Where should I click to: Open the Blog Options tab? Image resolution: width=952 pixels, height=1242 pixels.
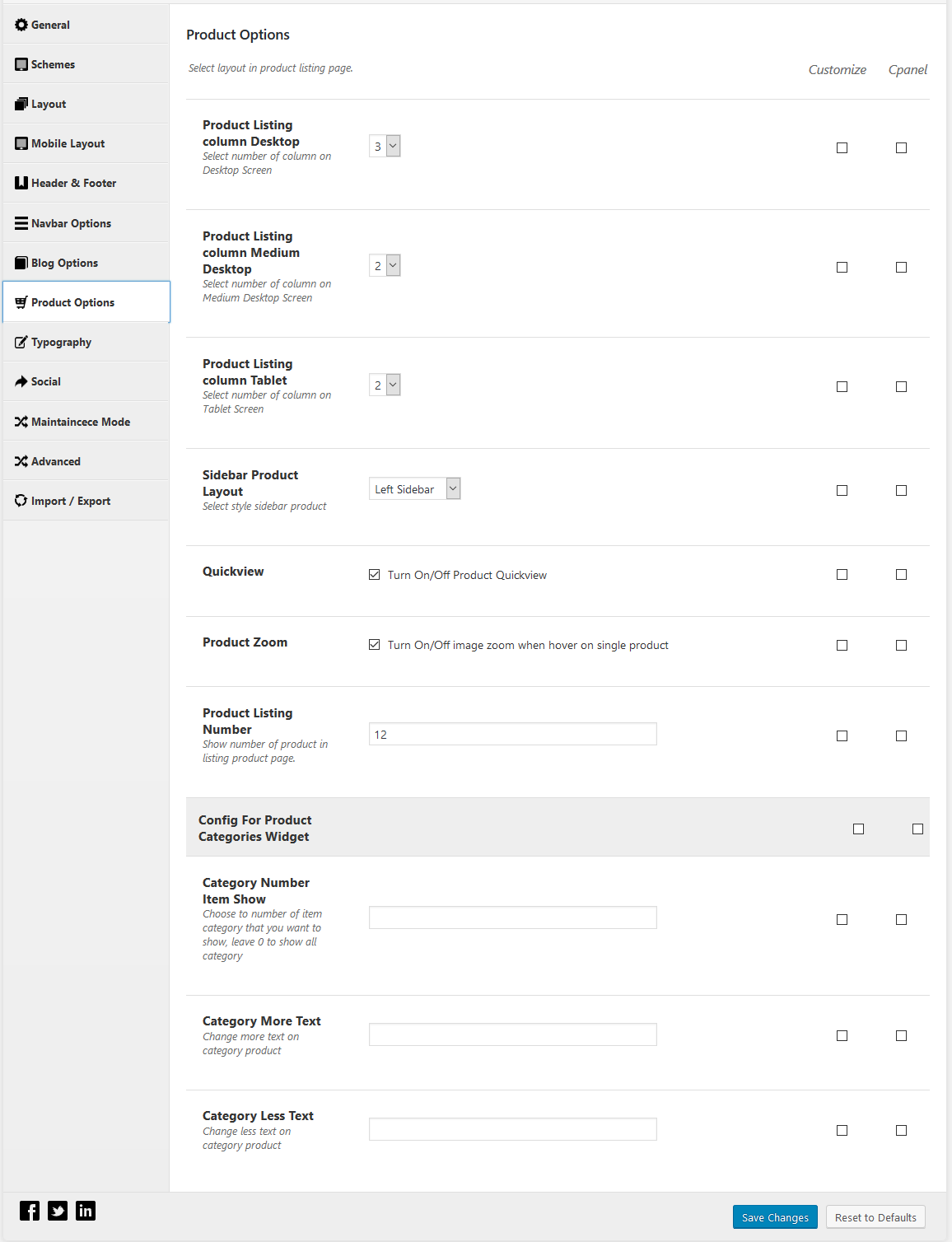click(x=86, y=263)
